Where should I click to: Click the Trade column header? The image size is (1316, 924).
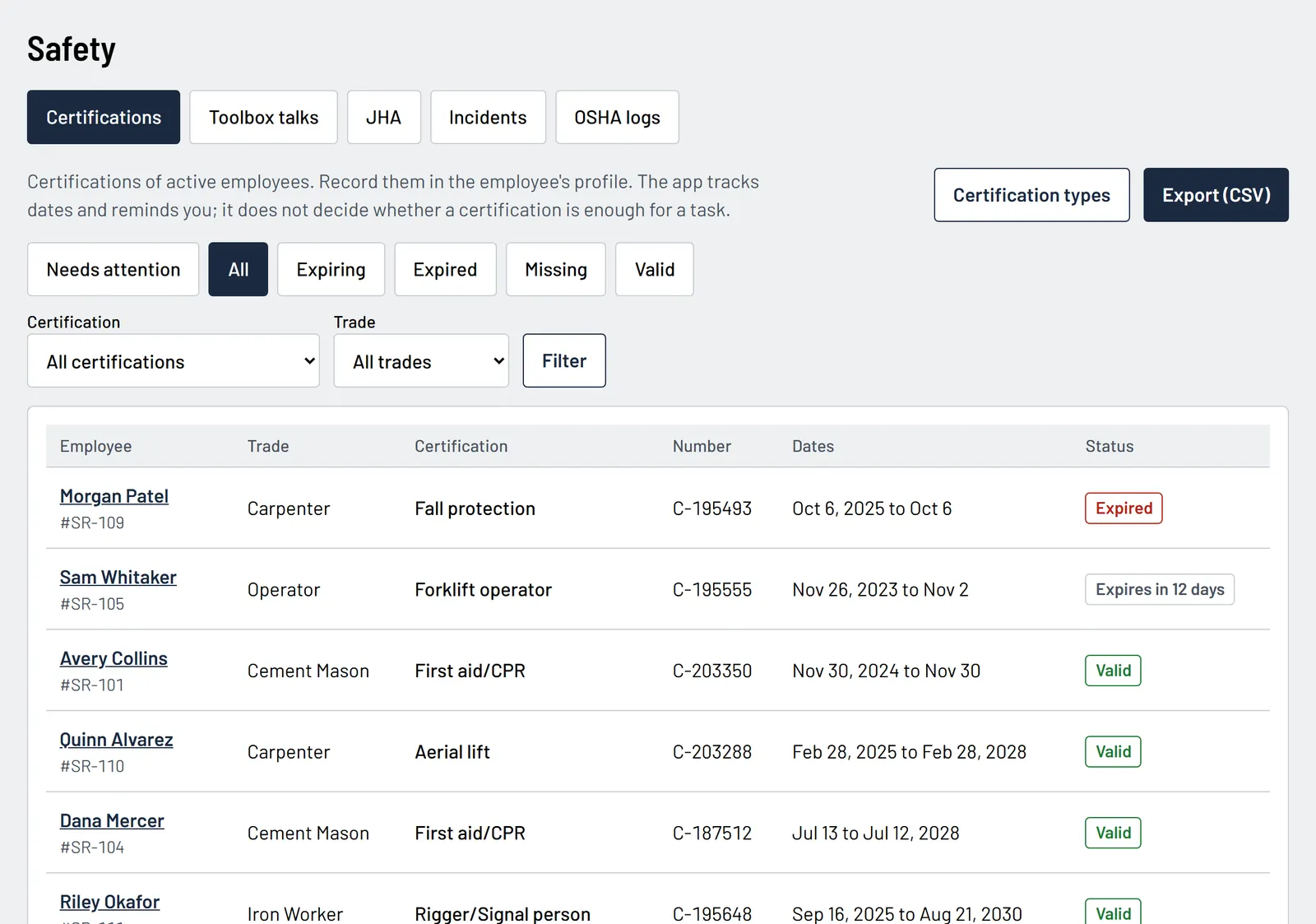268,446
